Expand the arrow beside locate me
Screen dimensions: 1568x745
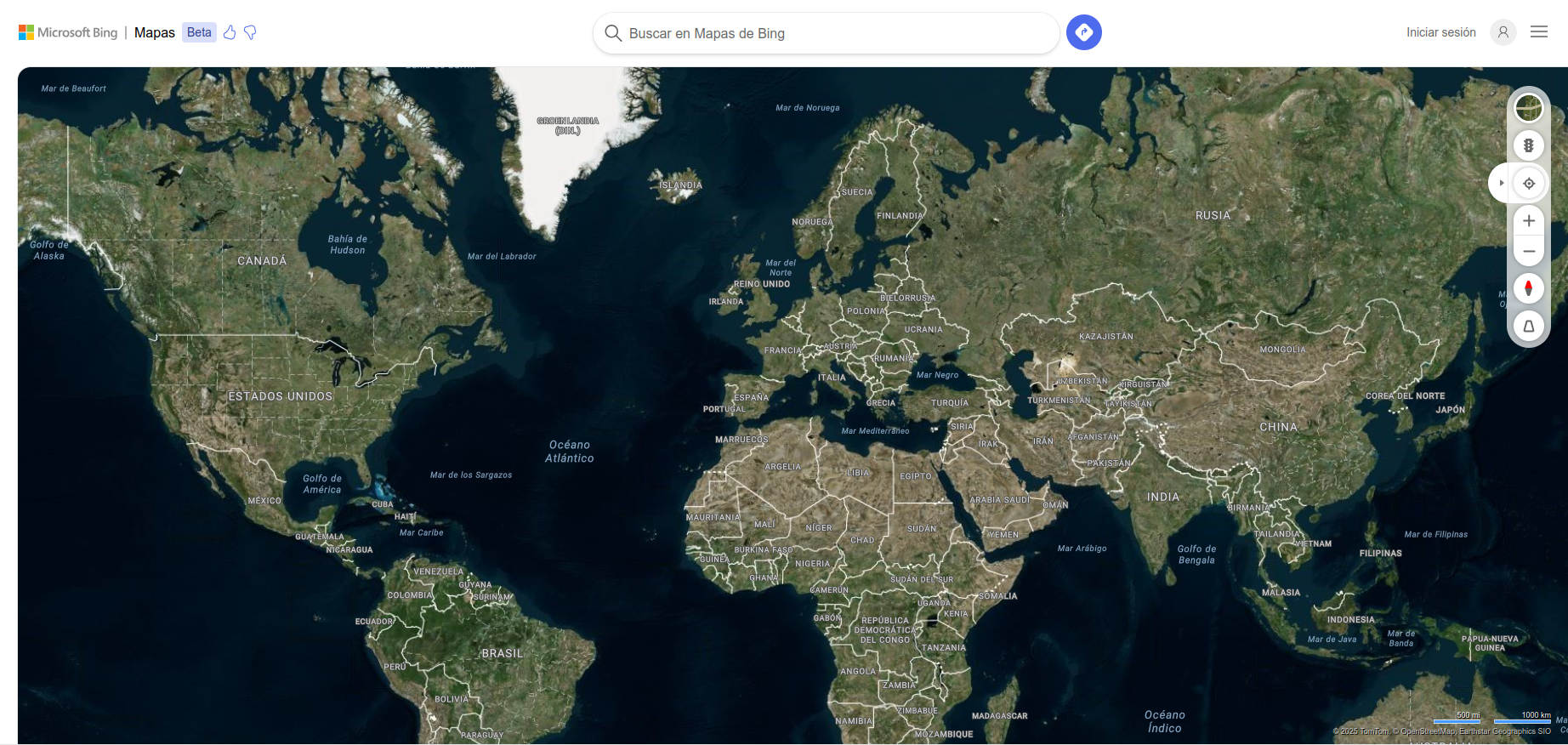click(1501, 183)
